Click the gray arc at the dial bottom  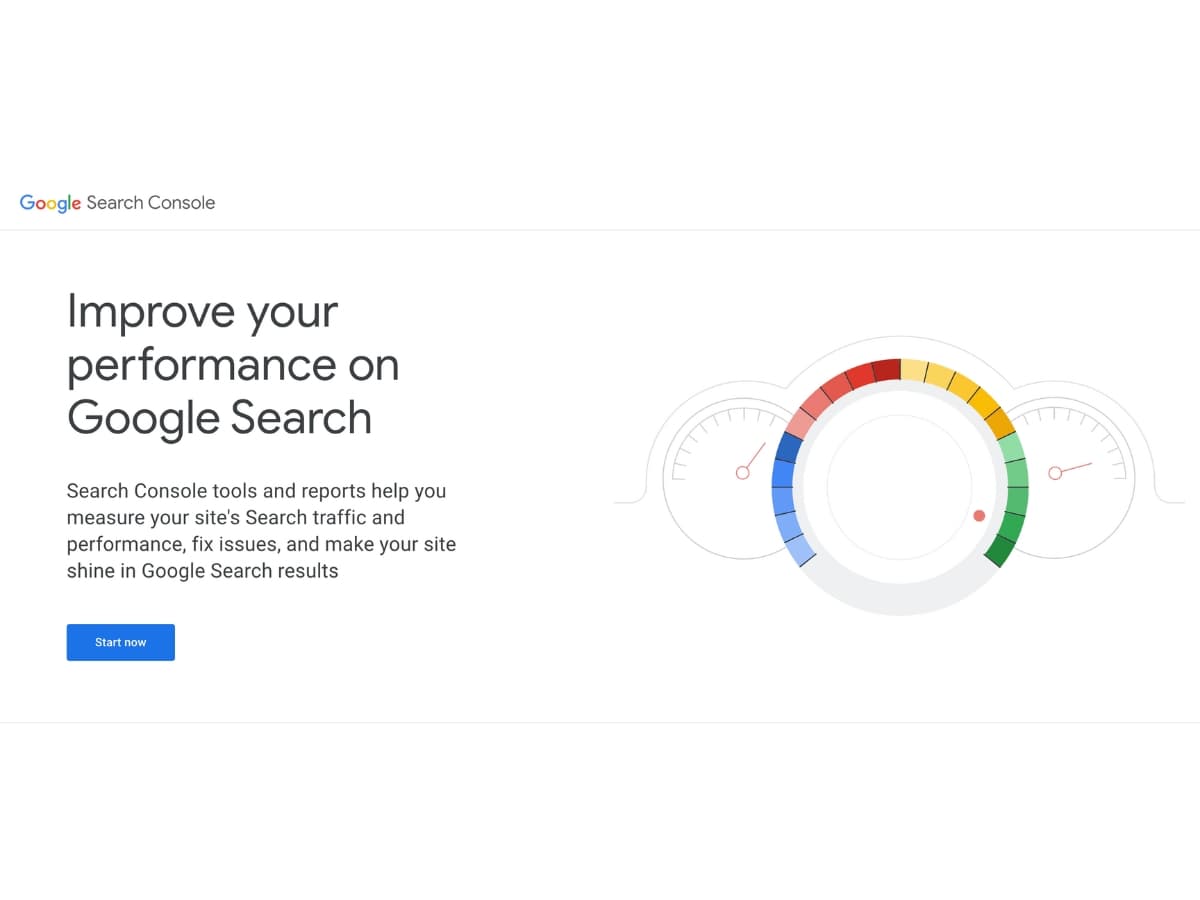pos(899,595)
